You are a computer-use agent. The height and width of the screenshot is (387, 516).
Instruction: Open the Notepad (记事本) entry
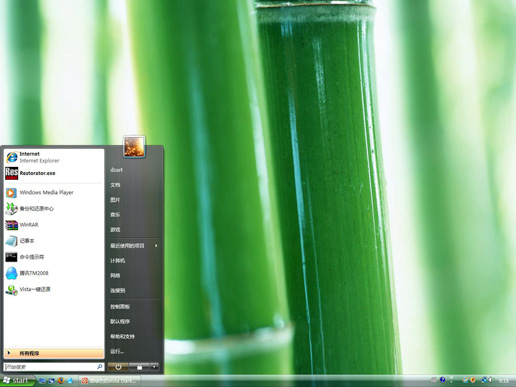[54, 241]
